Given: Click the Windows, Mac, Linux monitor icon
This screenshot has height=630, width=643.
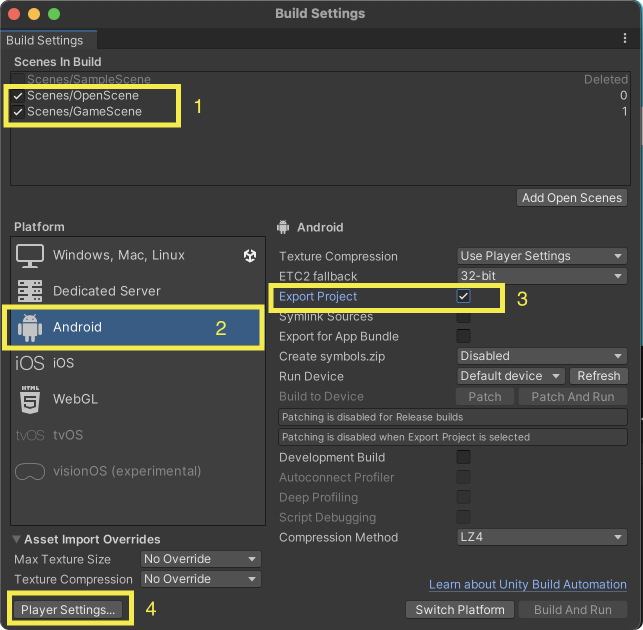Looking at the screenshot, I should [x=30, y=255].
